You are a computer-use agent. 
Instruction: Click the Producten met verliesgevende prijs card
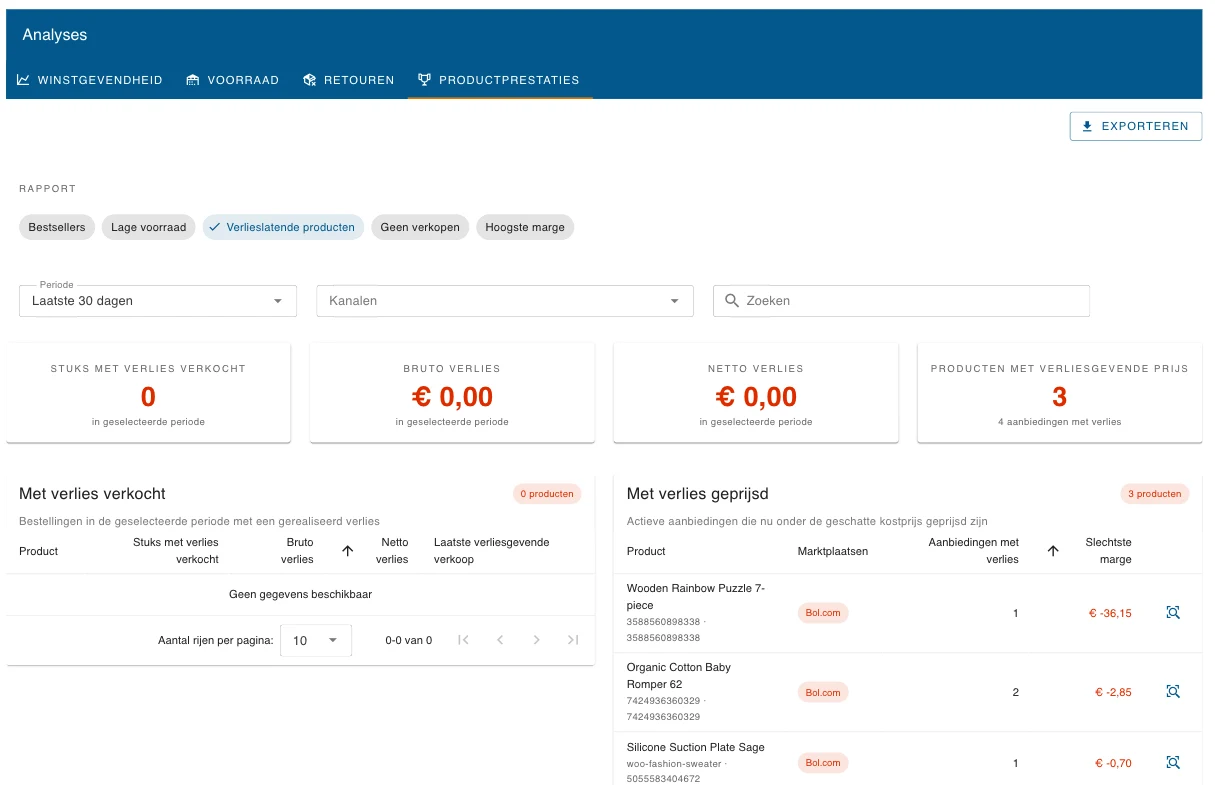(1059, 393)
